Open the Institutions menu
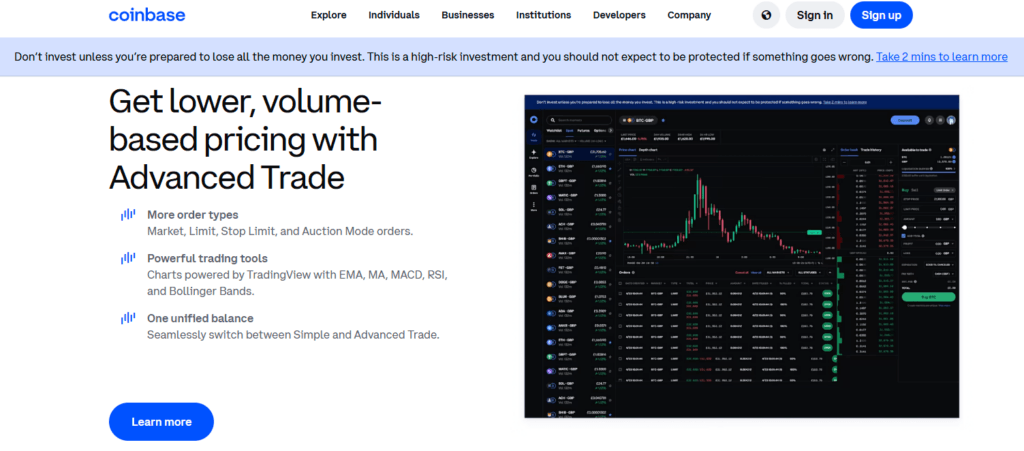Image resolution: width=1024 pixels, height=451 pixels. coord(543,15)
